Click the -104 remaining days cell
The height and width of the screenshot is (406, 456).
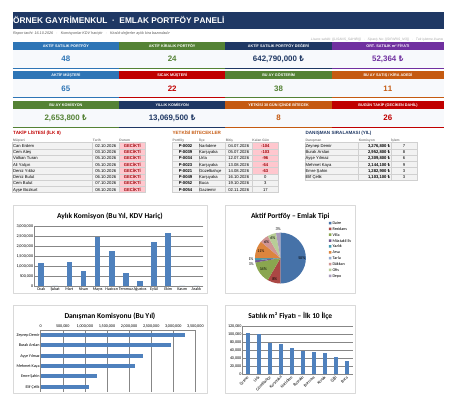(265, 146)
